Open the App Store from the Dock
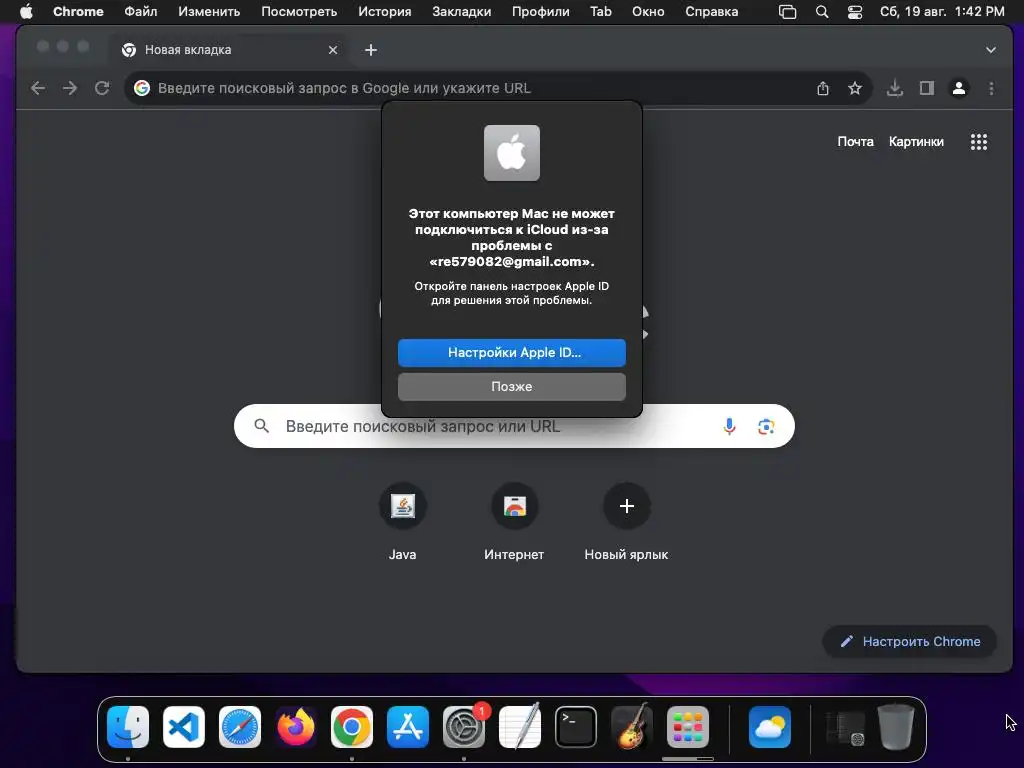 click(x=408, y=727)
